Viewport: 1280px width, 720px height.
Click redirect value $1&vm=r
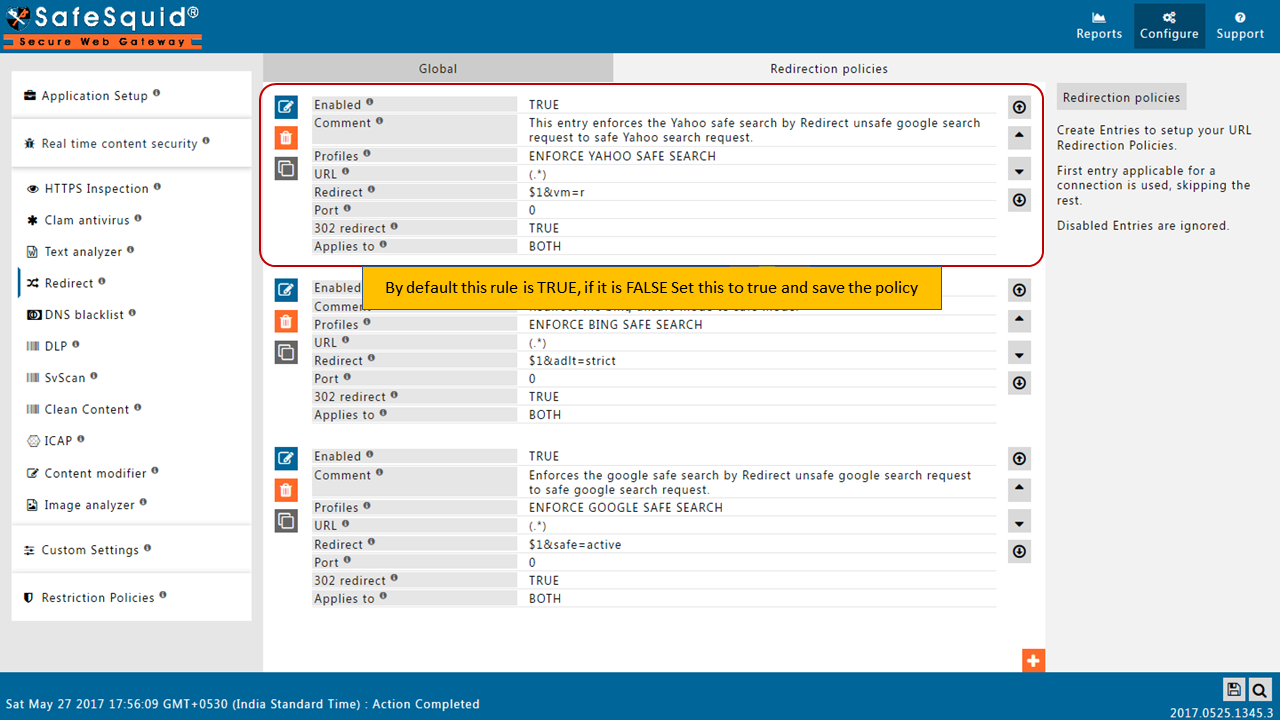[x=556, y=192]
